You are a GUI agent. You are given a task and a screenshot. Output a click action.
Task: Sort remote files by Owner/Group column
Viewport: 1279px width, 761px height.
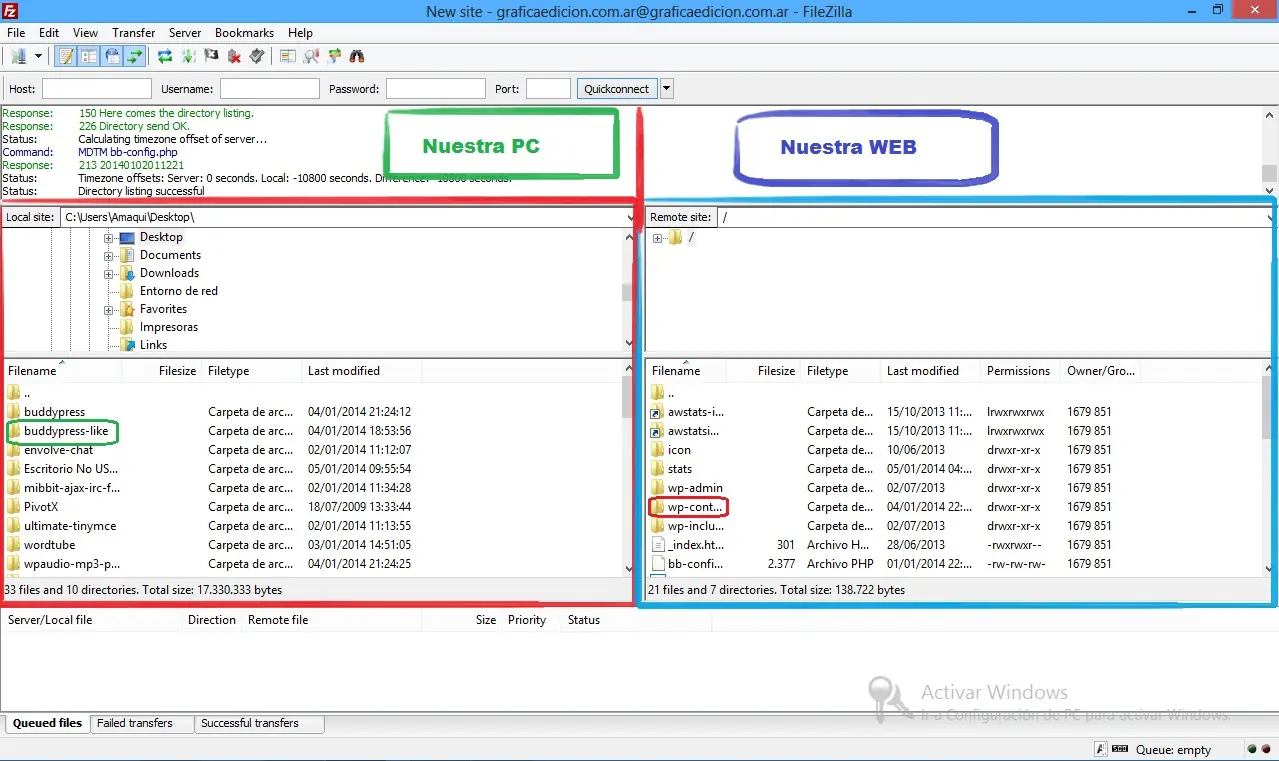coord(1101,371)
